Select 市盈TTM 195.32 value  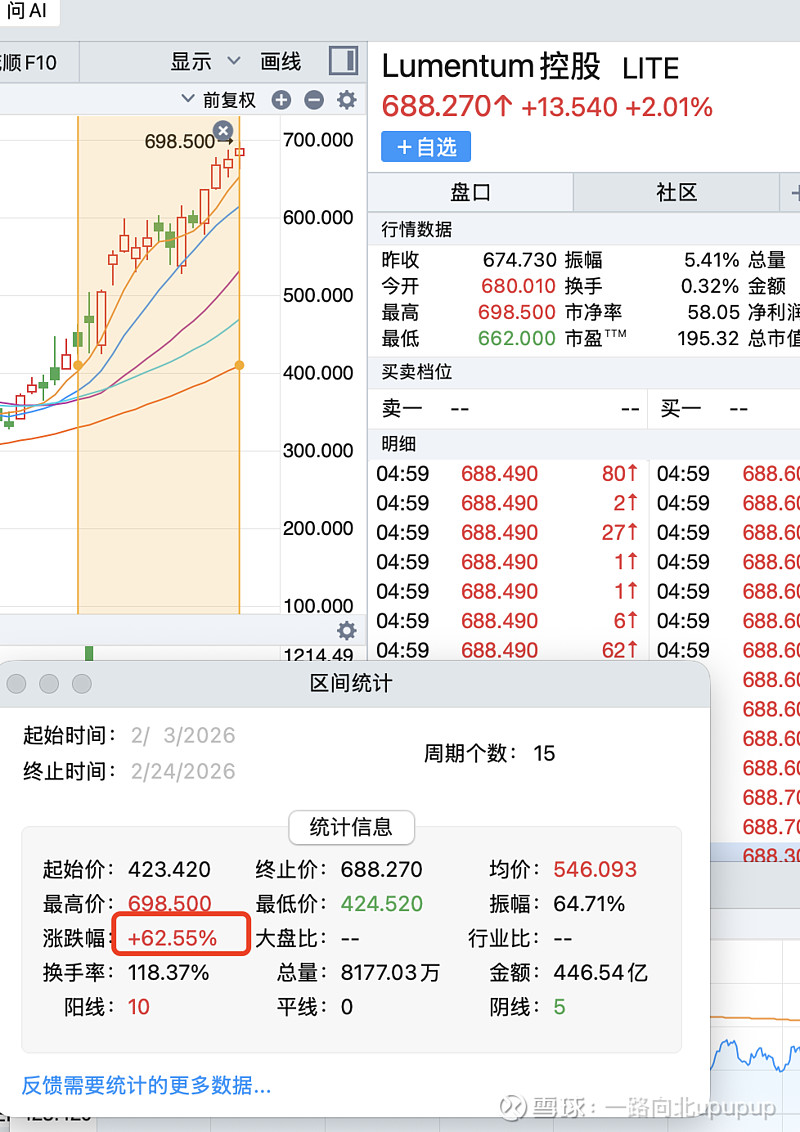[708, 338]
